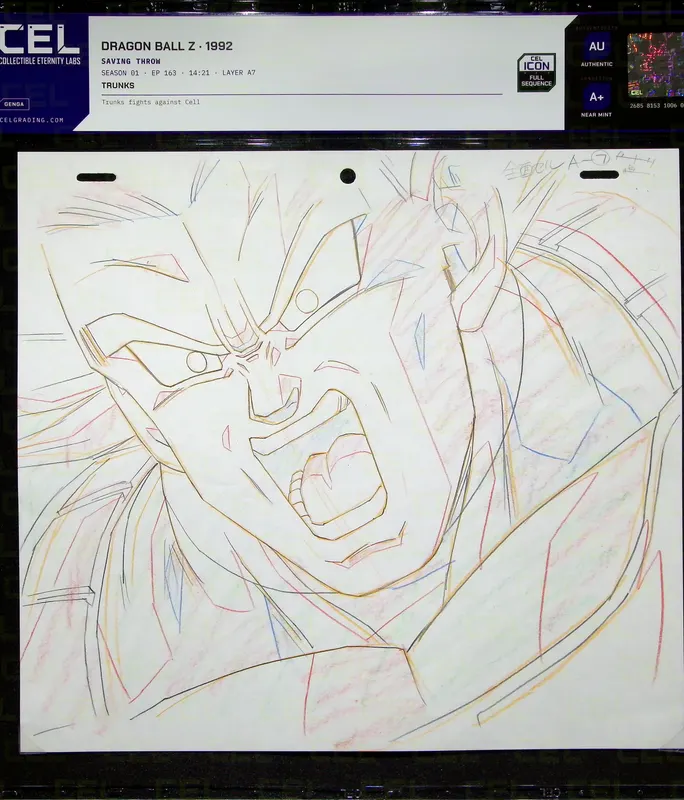The height and width of the screenshot is (800, 684).
Task: Click the 'DRAGON BALL Z · 1992' title
Action: click(x=167, y=46)
